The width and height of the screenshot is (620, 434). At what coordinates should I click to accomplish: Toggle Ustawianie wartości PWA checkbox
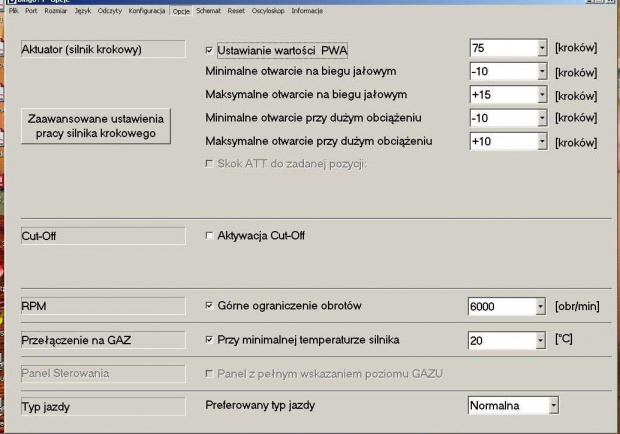209,49
